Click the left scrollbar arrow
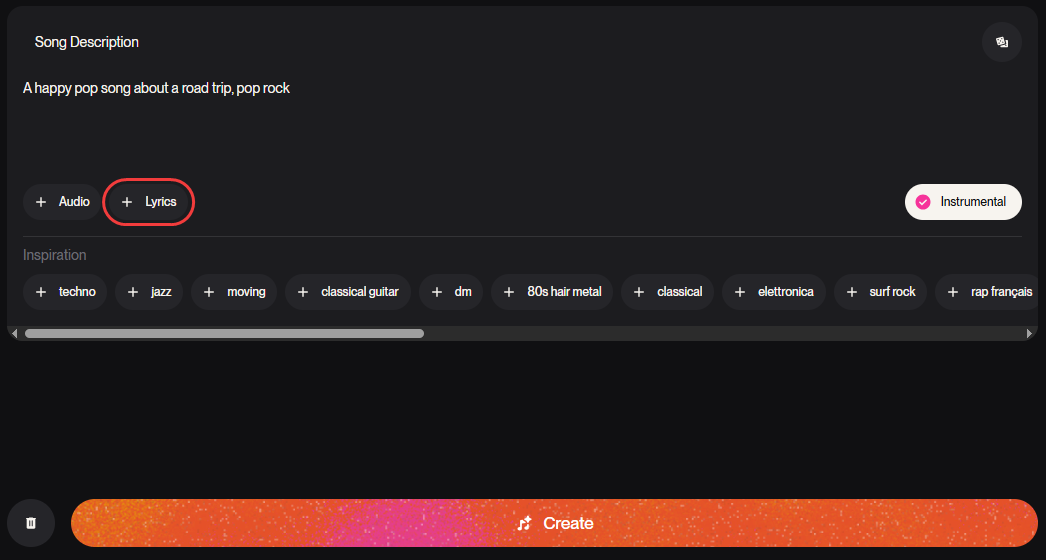Screen dimensions: 1046x560 point(15,333)
